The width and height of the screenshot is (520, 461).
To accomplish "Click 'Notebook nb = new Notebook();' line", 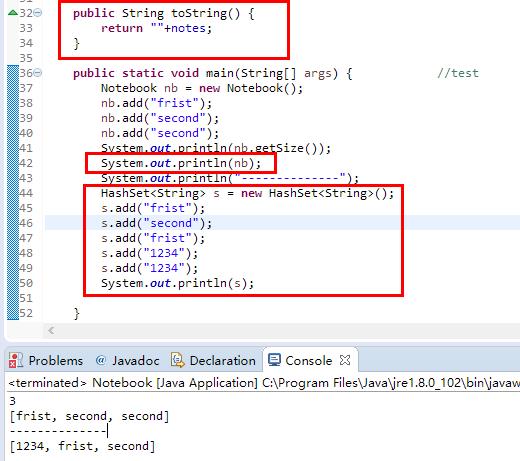I will 202,88.
